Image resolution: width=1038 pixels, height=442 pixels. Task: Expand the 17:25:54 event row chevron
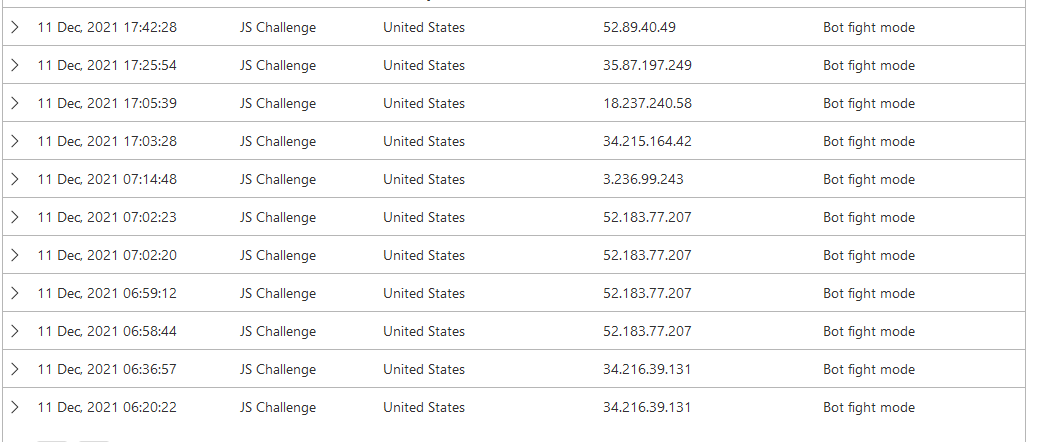point(14,66)
